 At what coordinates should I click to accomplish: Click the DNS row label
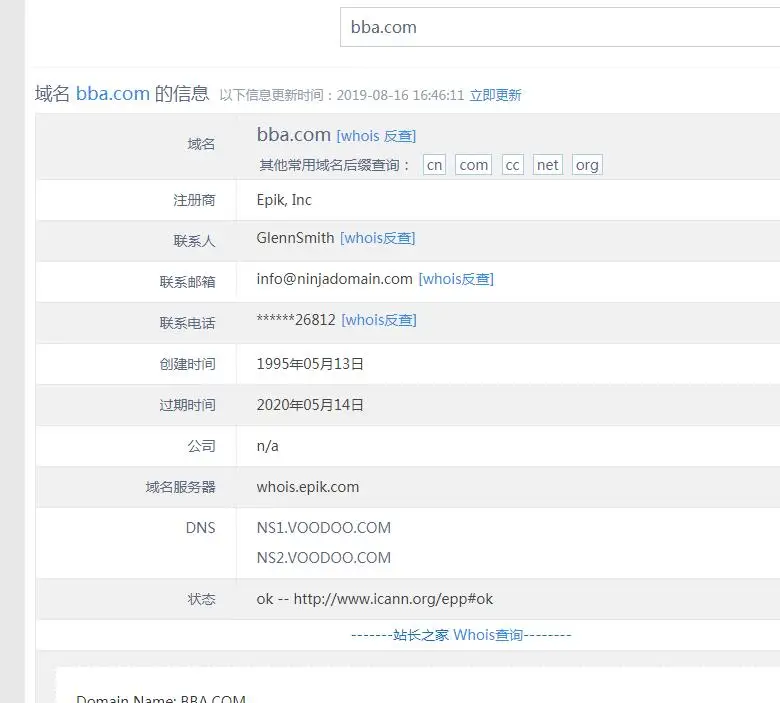[200, 528]
